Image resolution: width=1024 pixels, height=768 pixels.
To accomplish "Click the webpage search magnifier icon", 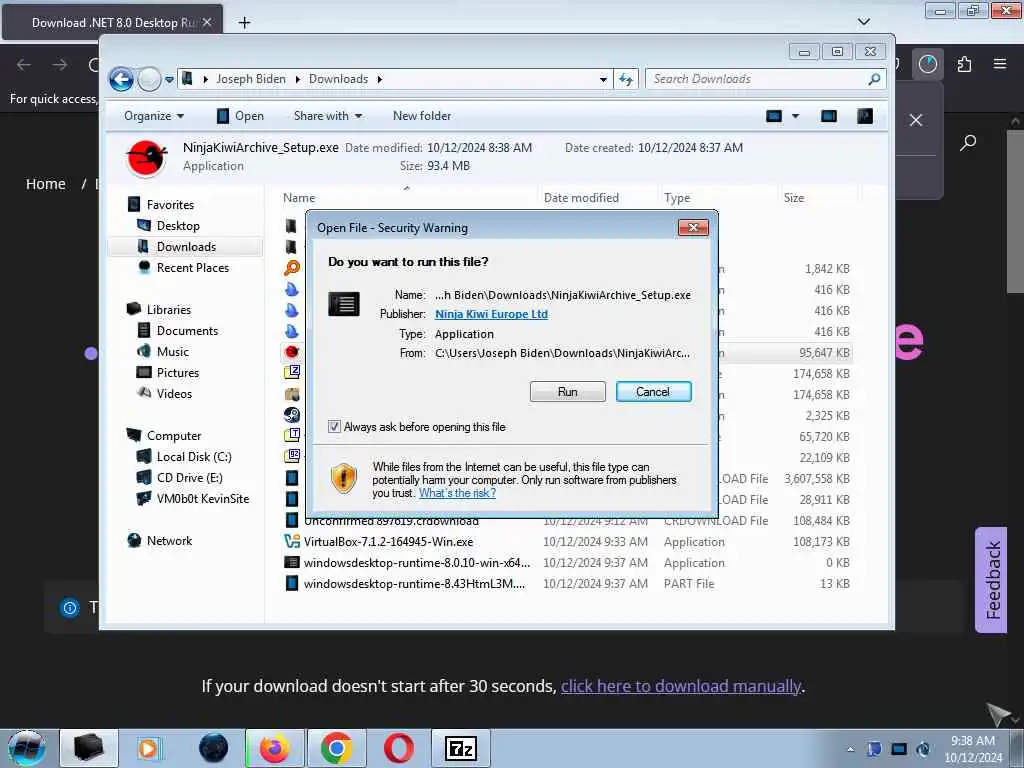I will tap(968, 142).
